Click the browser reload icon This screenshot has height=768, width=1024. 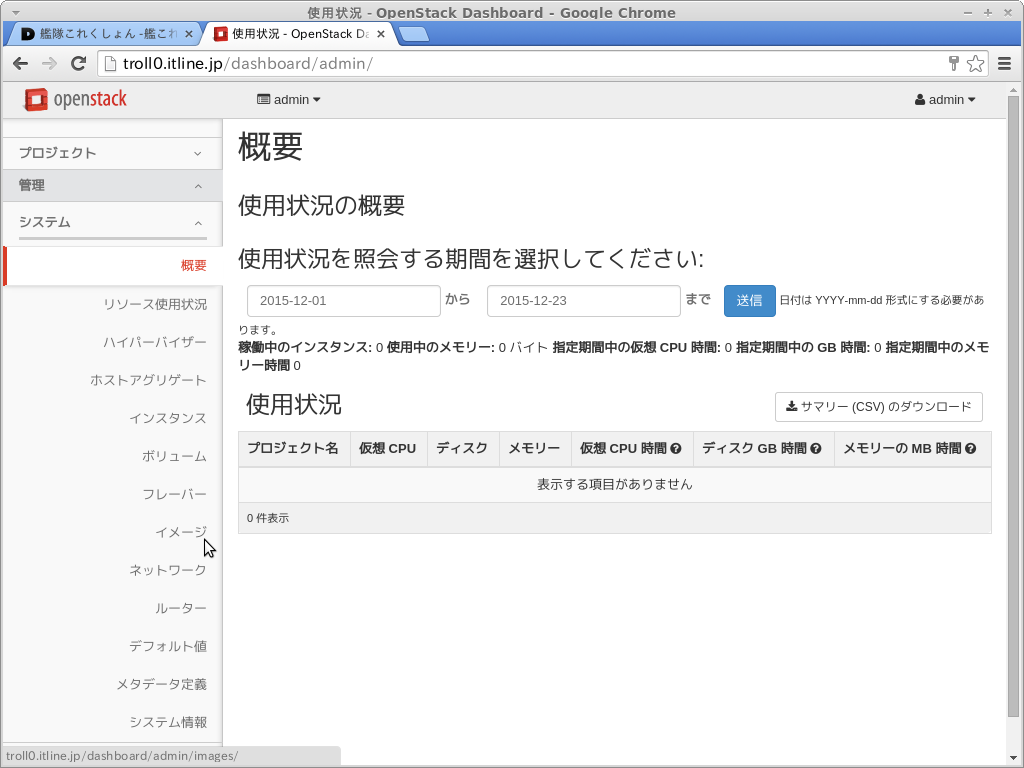pyautogui.click(x=78, y=63)
